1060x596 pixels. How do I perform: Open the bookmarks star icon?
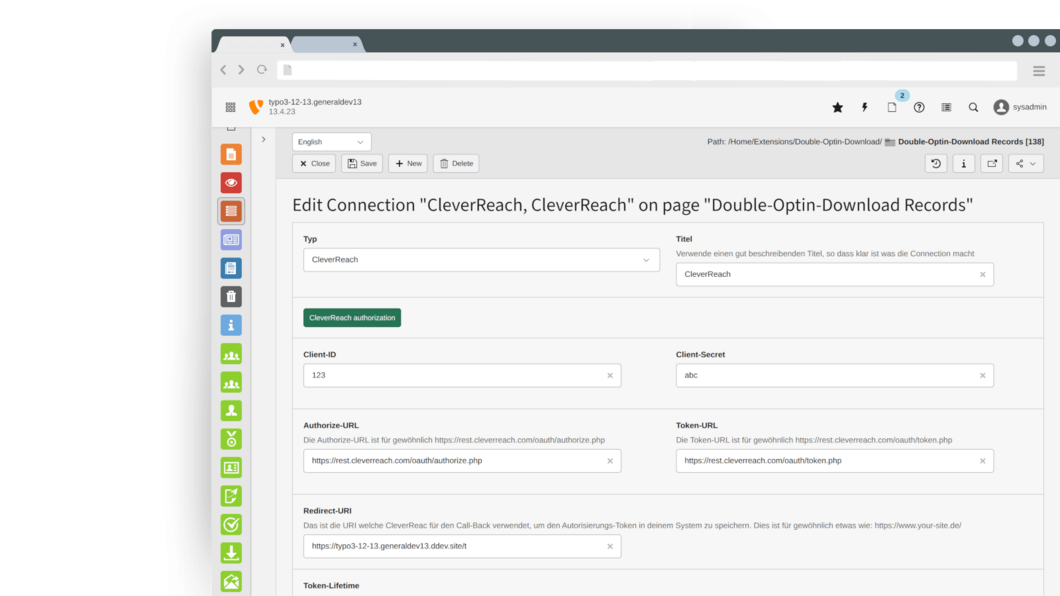point(838,107)
